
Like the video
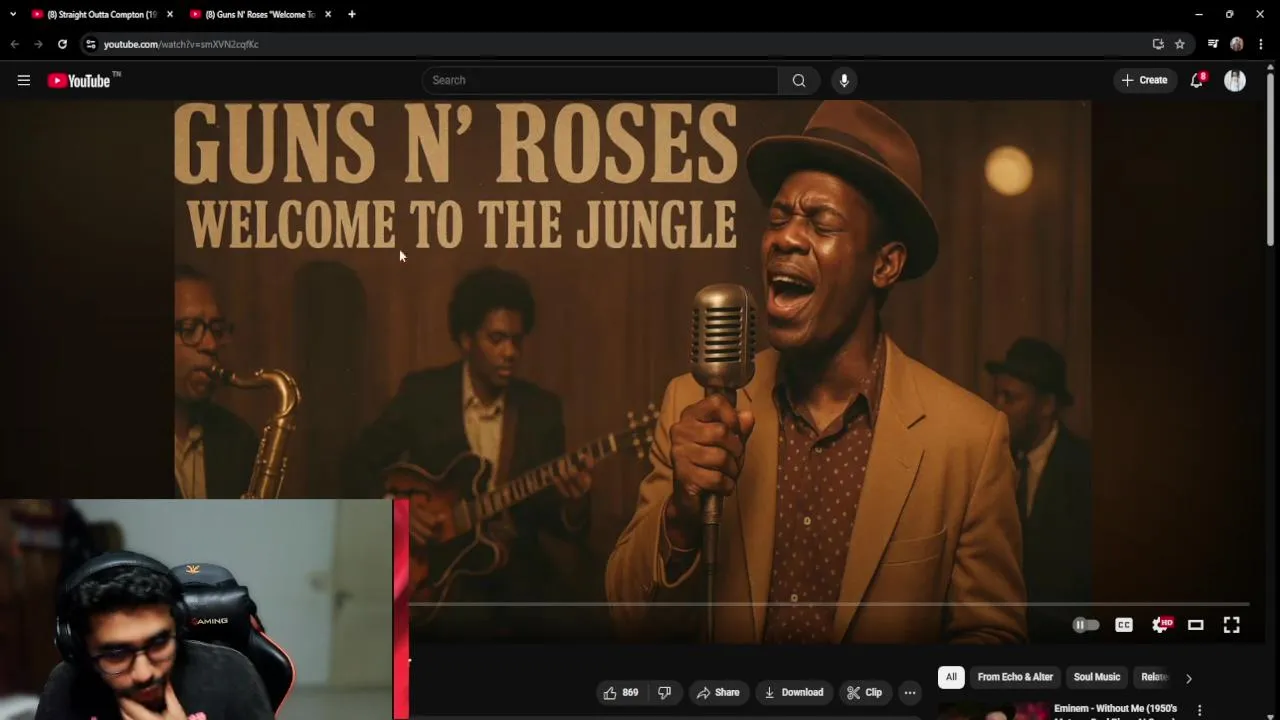tap(620, 692)
